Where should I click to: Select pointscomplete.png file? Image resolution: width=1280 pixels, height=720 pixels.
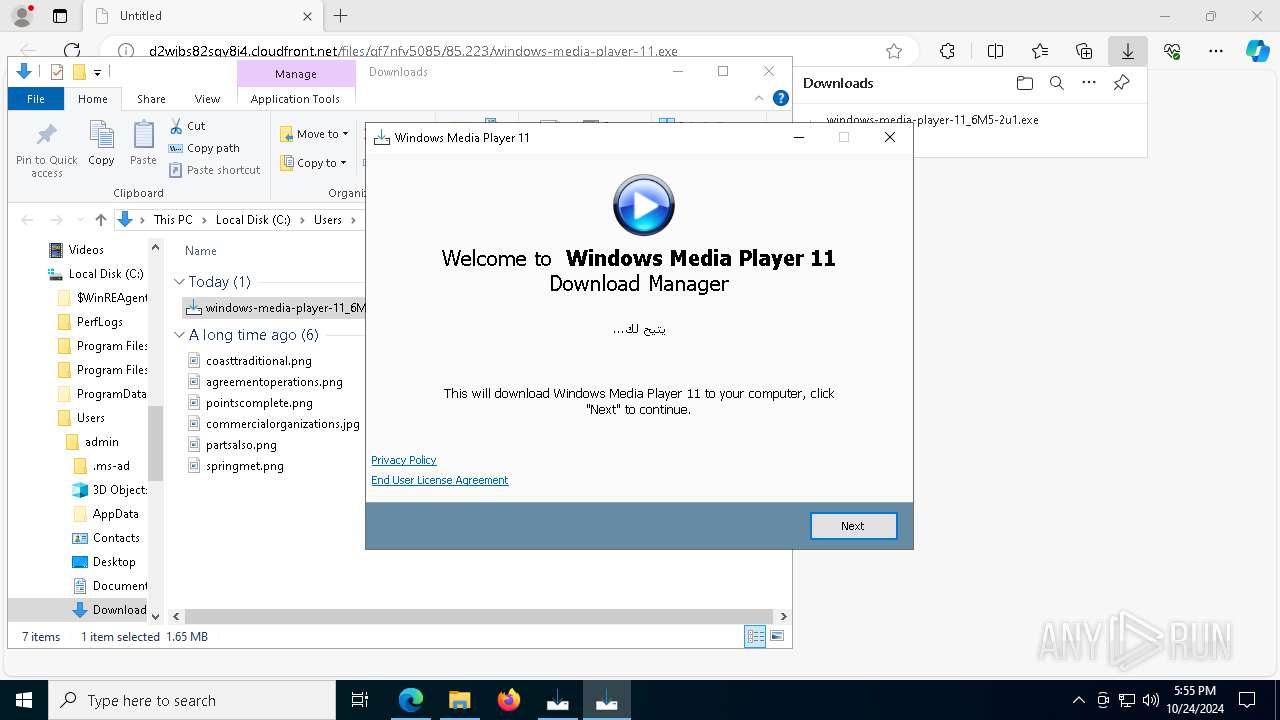(x=259, y=403)
